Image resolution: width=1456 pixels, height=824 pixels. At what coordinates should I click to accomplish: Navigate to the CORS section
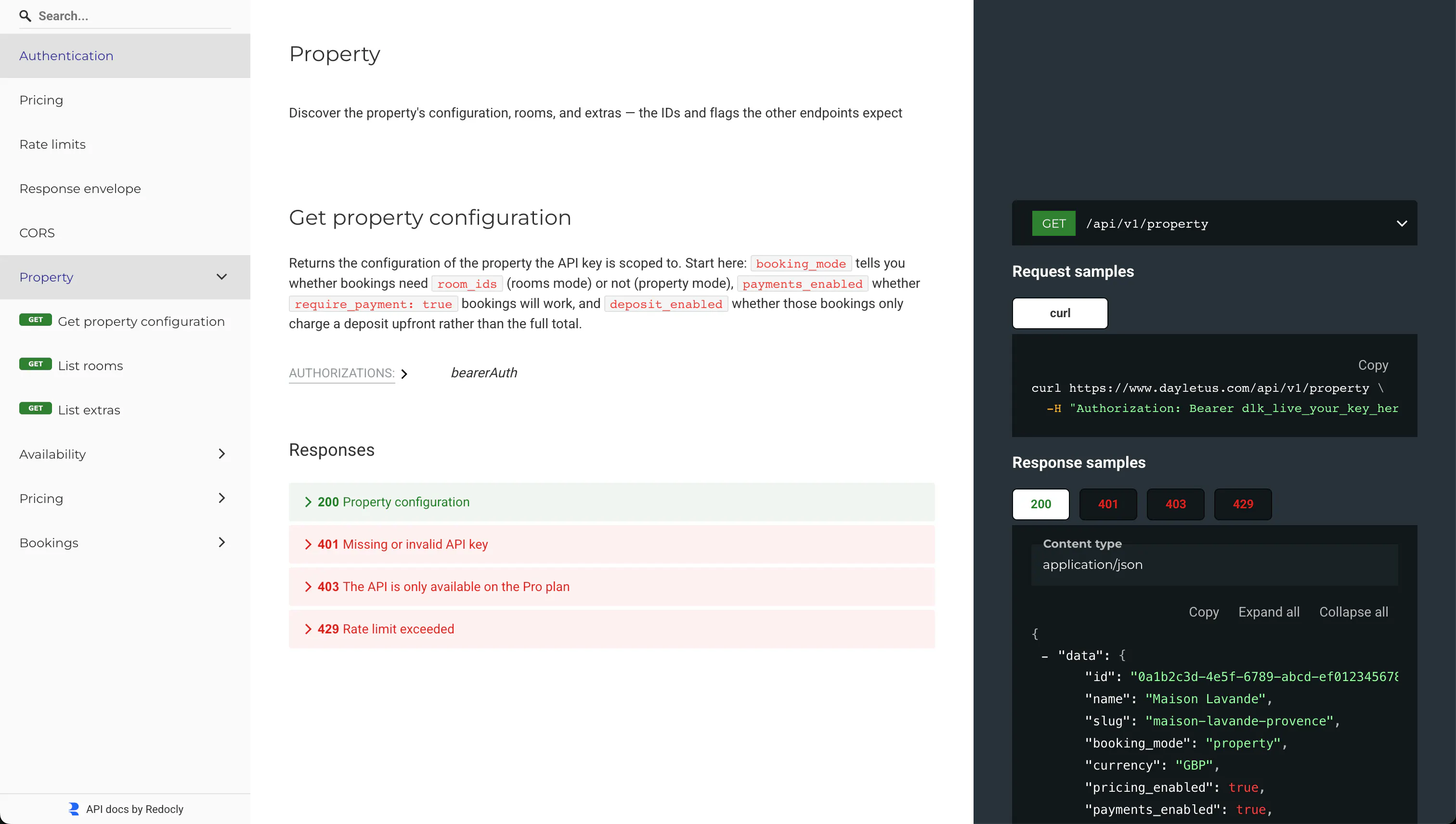pyautogui.click(x=125, y=232)
